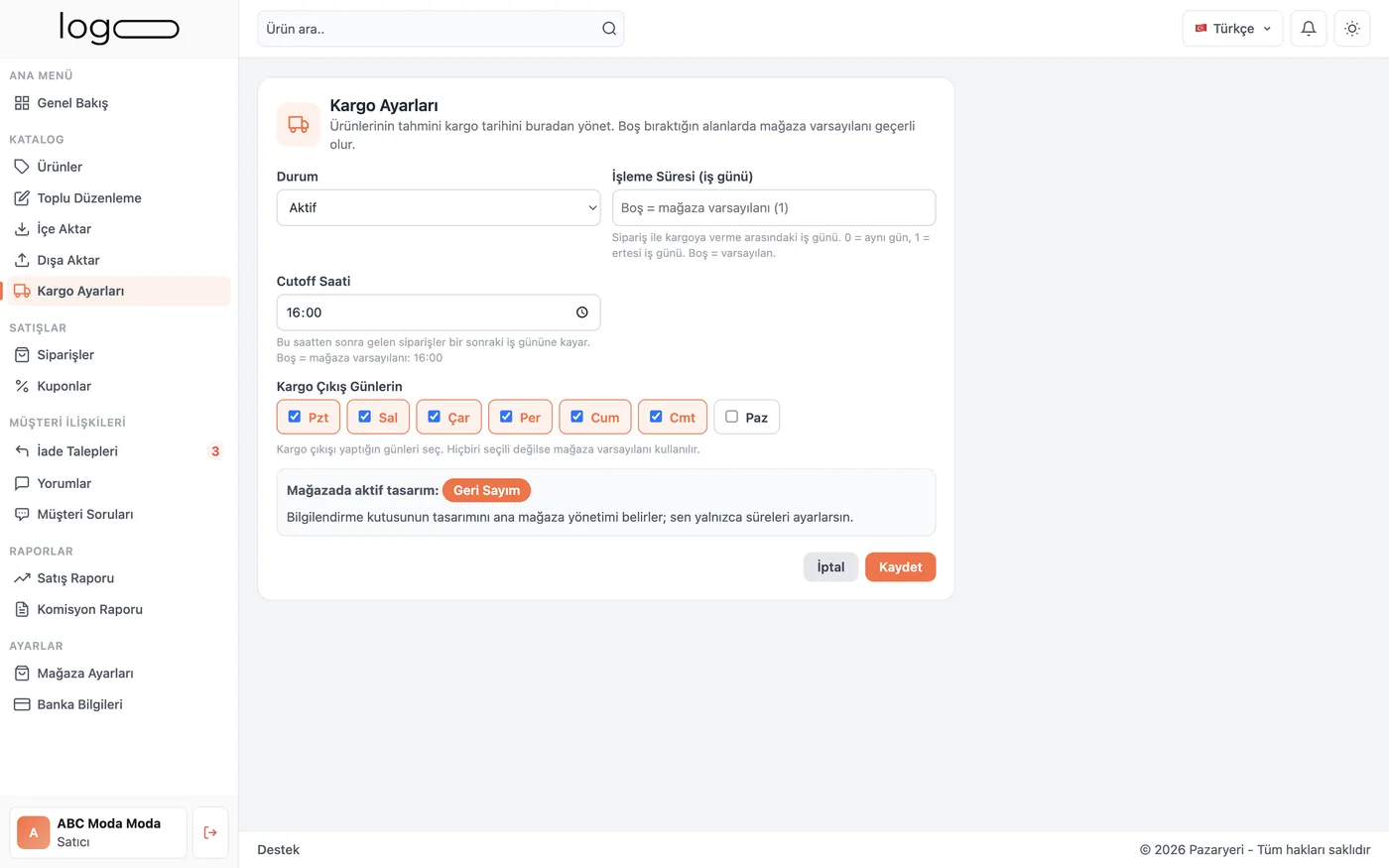Click the İptal button
The image size is (1389, 868).
coord(830,567)
